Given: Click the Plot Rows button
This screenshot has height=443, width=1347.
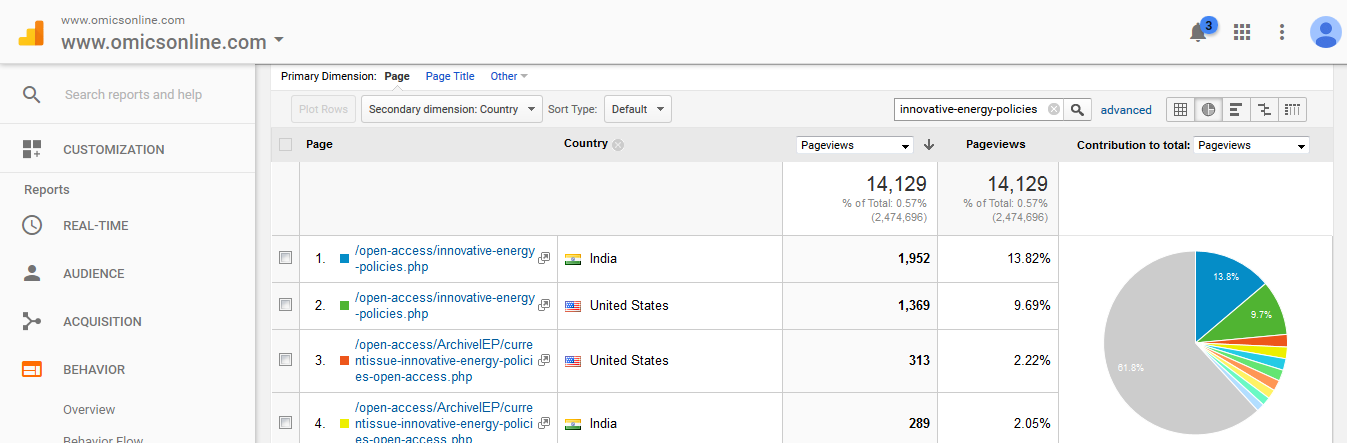Looking at the screenshot, I should pyautogui.click(x=323, y=109).
